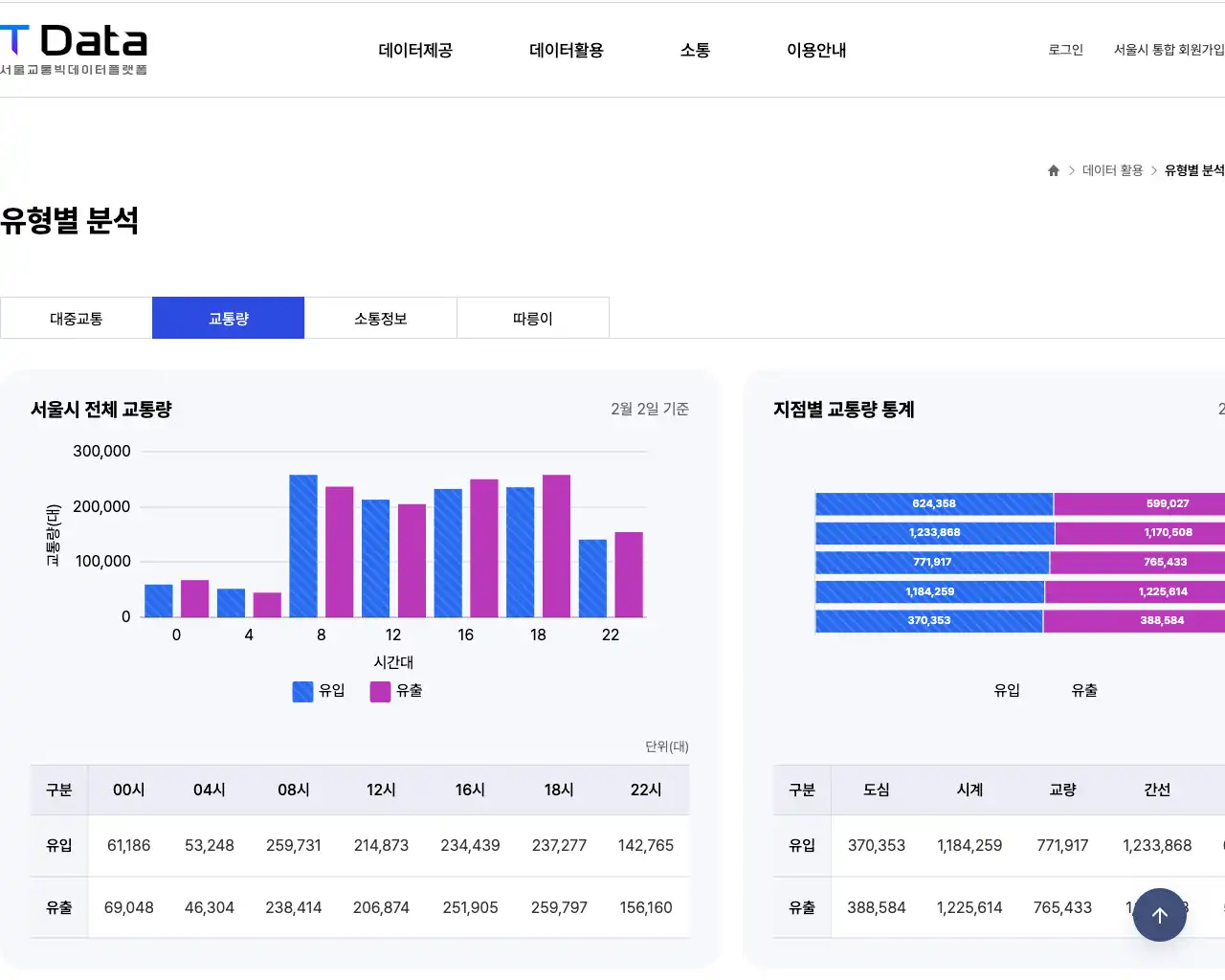Open the 데이터활용 menu
The image size is (1225, 980).
pyautogui.click(x=565, y=50)
